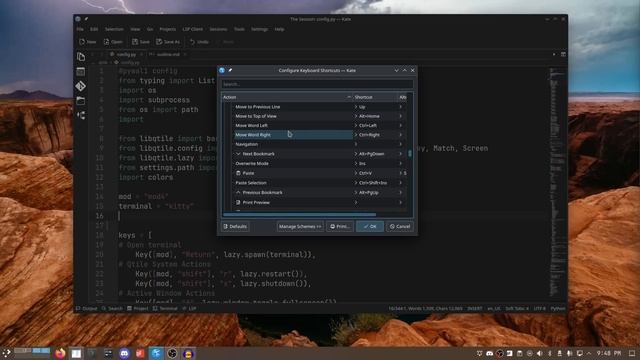The image size is (640, 360).
Task: Open the Sessions menu
Action: (x=218, y=29)
